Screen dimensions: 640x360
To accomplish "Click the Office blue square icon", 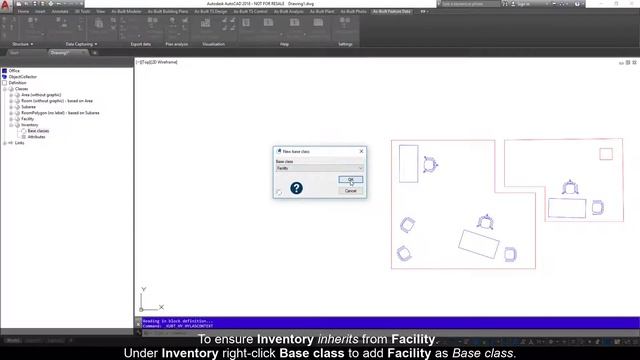I will coord(4,71).
